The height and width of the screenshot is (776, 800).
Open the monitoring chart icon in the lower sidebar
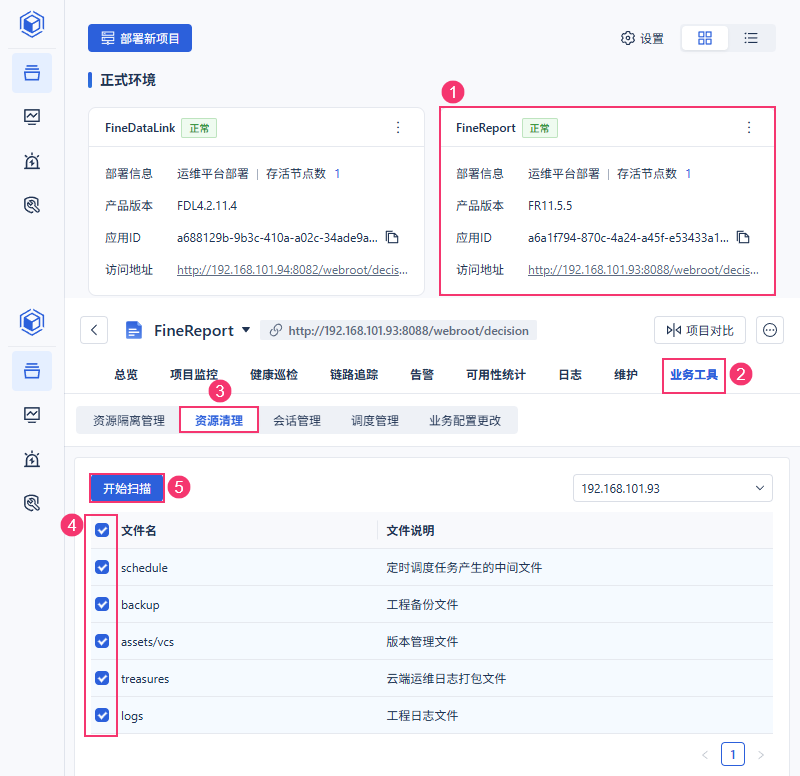[x=32, y=415]
